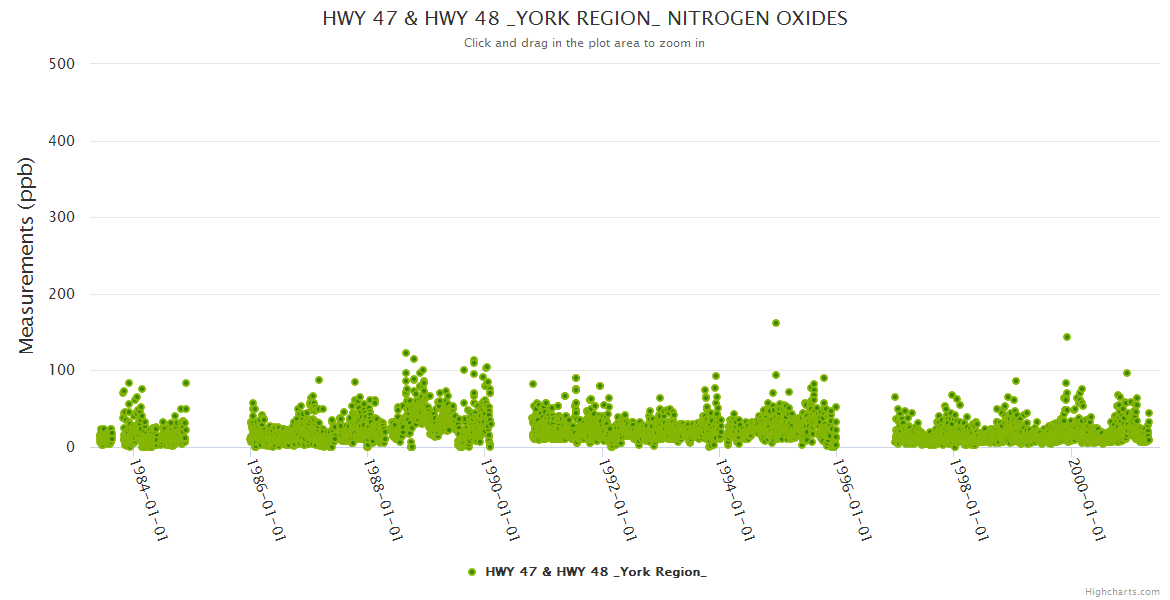Viewport: 1170px width, 600px height.
Task: Open the Highcharts.com credits link
Action: pos(1122,591)
